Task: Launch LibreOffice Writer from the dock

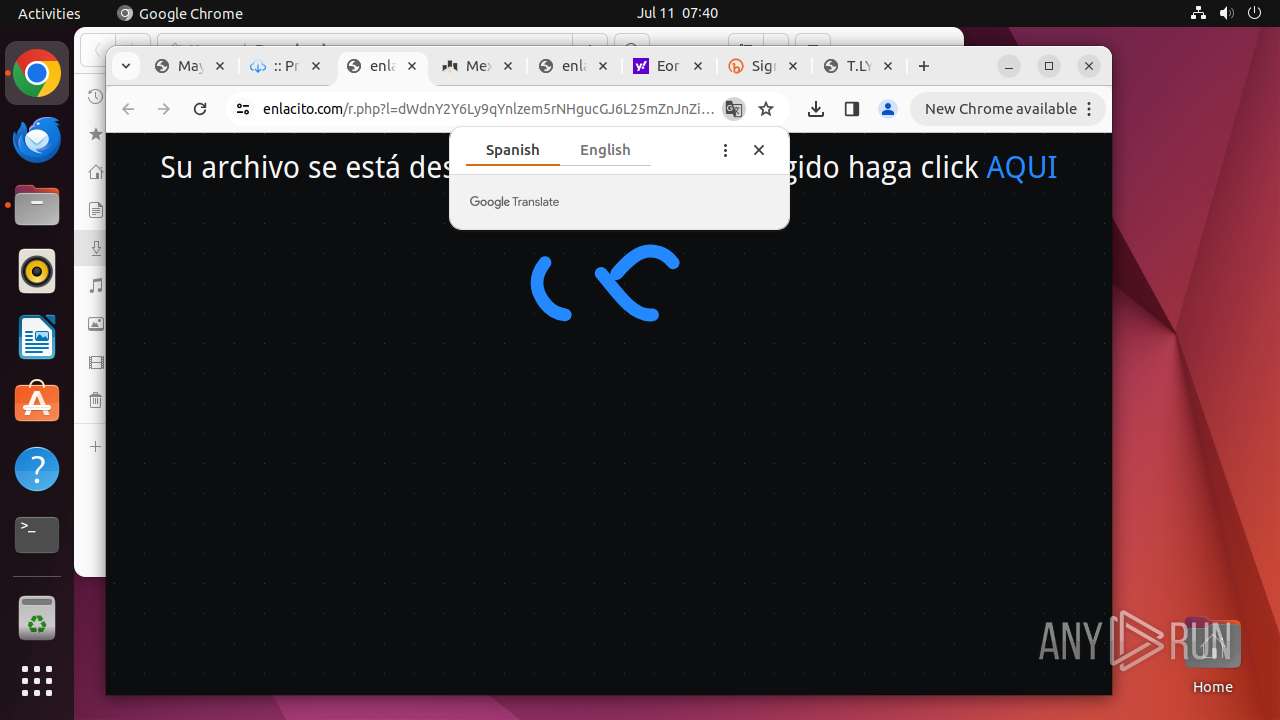Action: 37,338
